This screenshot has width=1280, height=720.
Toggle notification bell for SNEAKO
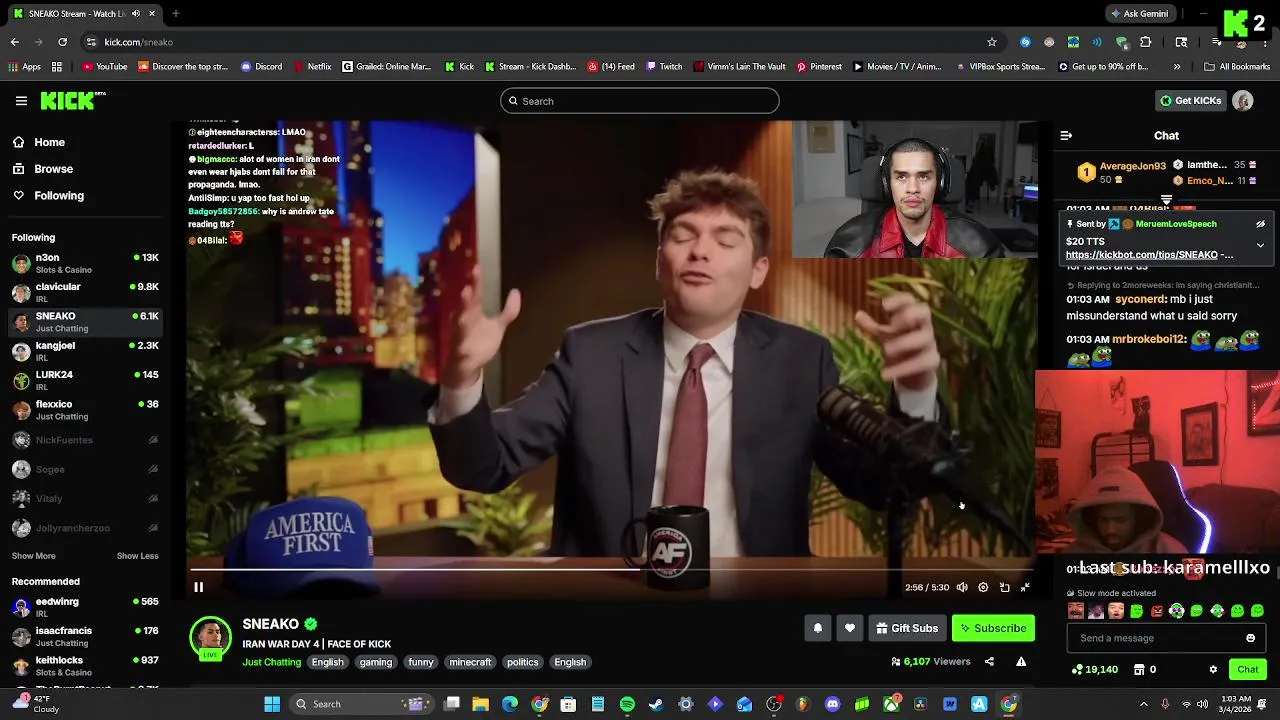pyautogui.click(x=817, y=628)
